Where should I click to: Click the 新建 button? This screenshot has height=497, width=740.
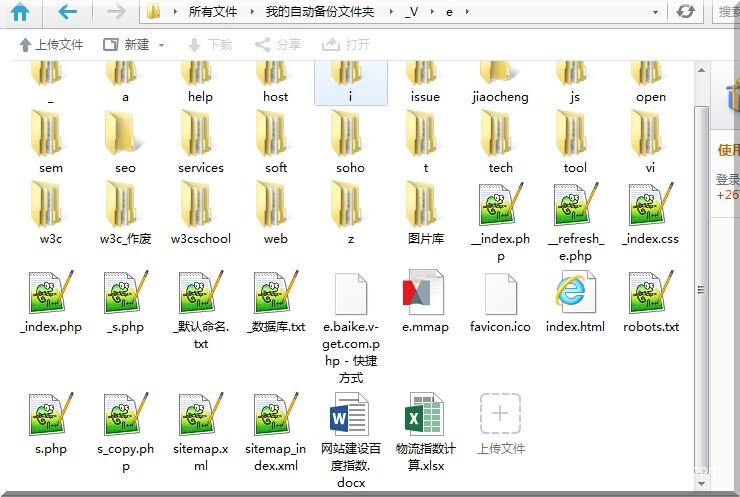[x=126, y=45]
